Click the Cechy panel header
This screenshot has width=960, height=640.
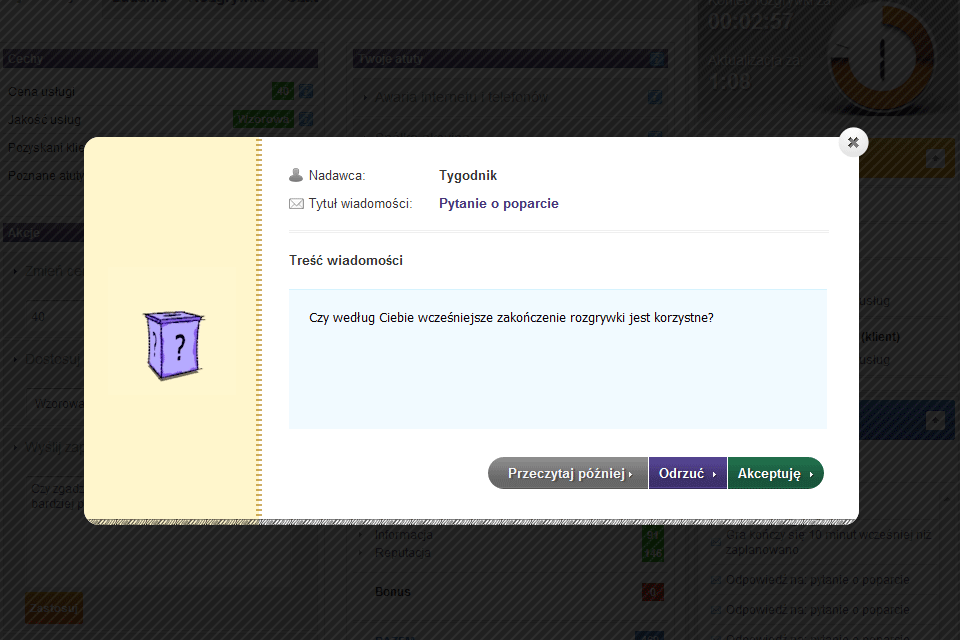point(160,59)
